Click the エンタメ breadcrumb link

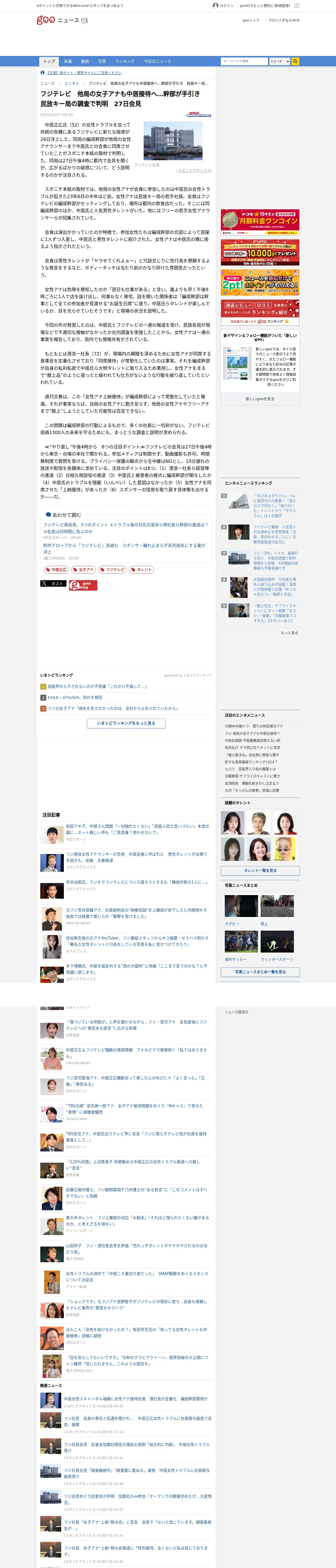click(71, 83)
